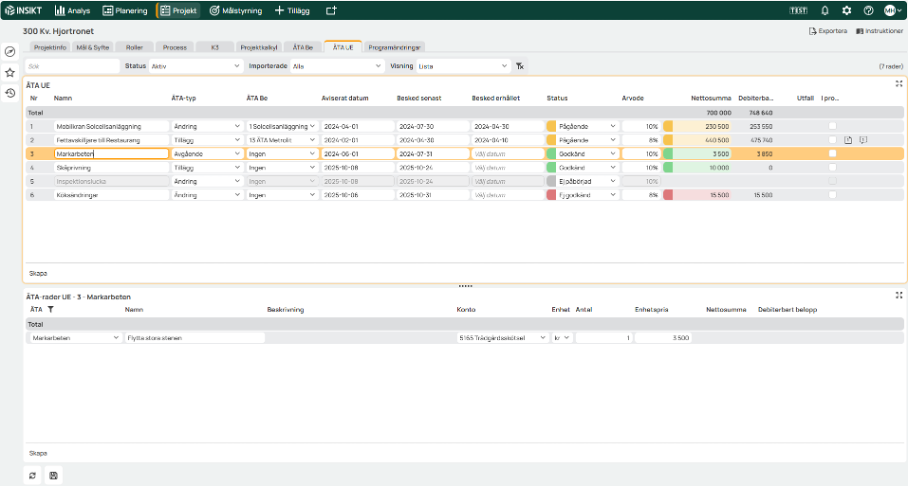Viewport: 908px width, 486px height.
Task: Open the help question mark icon
Action: click(868, 10)
